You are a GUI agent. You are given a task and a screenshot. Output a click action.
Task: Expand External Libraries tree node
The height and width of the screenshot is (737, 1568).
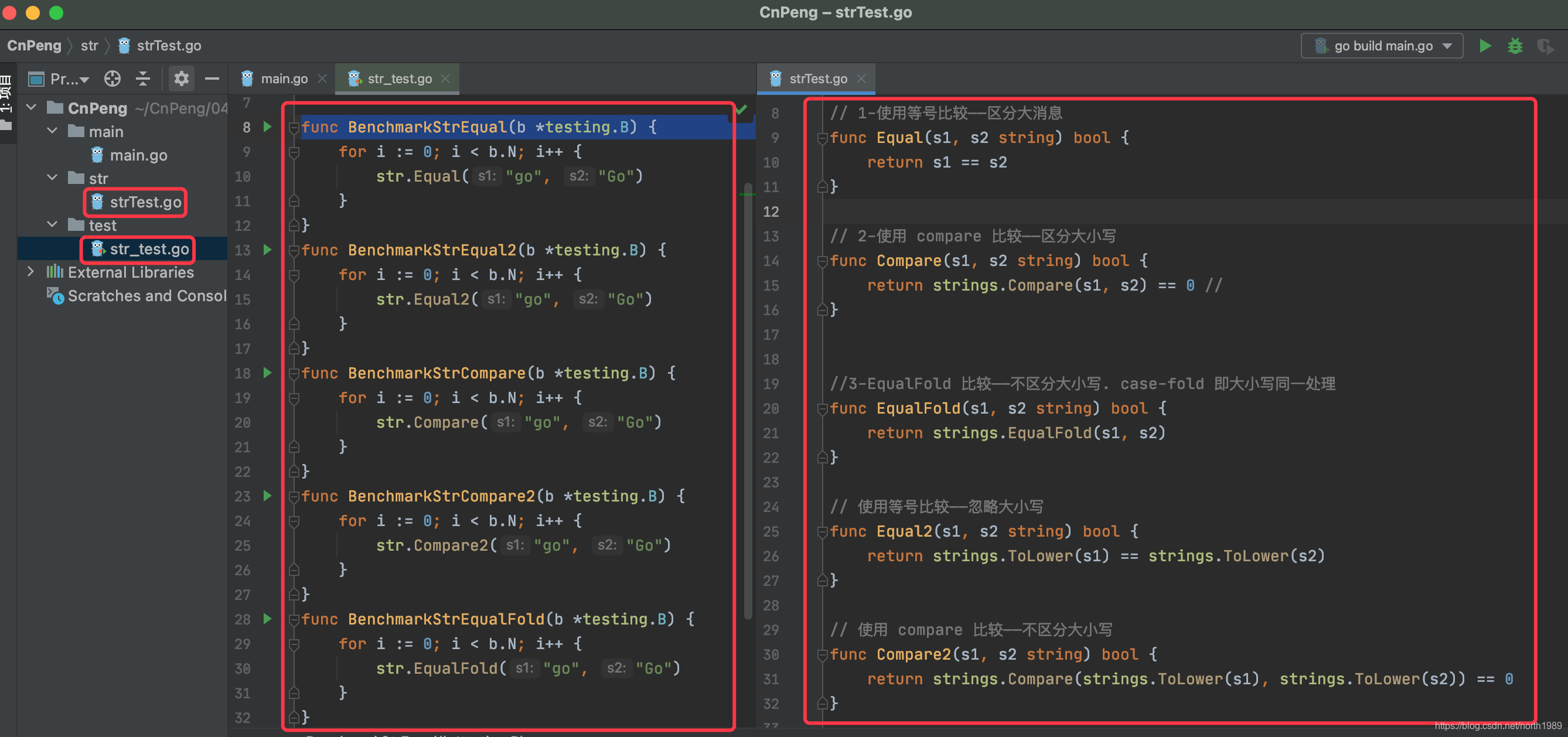tap(30, 272)
